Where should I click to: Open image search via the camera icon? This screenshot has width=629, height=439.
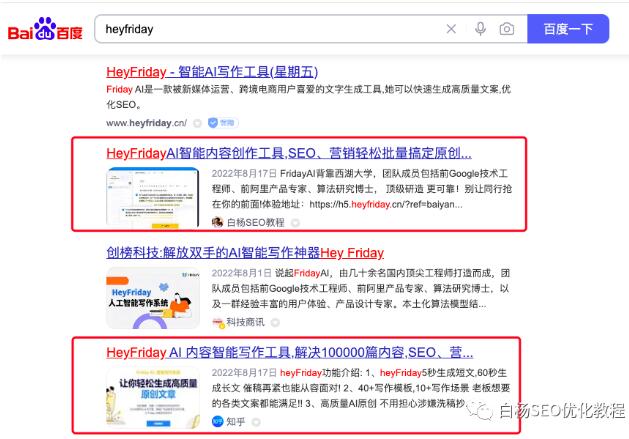click(x=507, y=29)
